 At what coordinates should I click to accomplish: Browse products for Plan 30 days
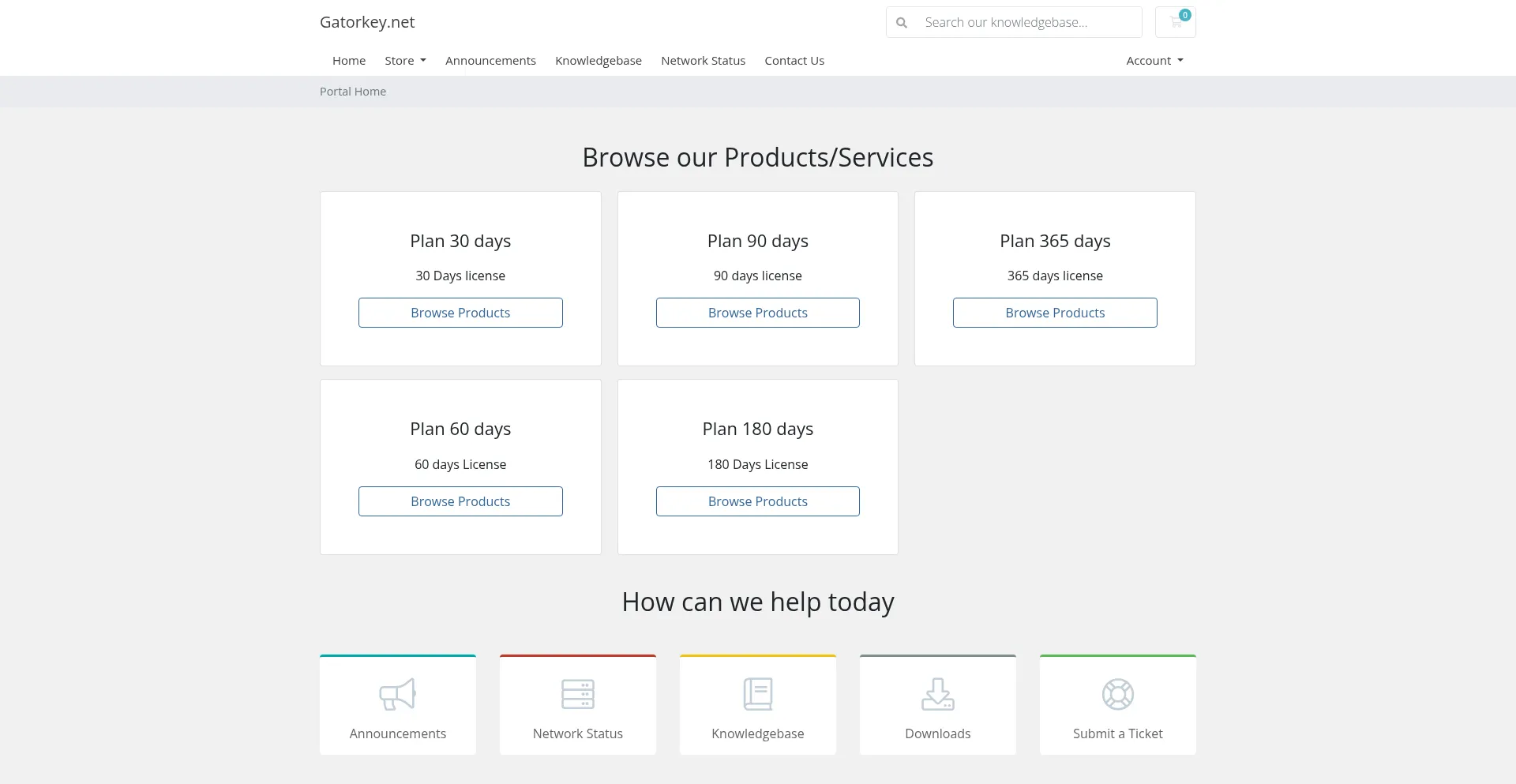coord(460,313)
